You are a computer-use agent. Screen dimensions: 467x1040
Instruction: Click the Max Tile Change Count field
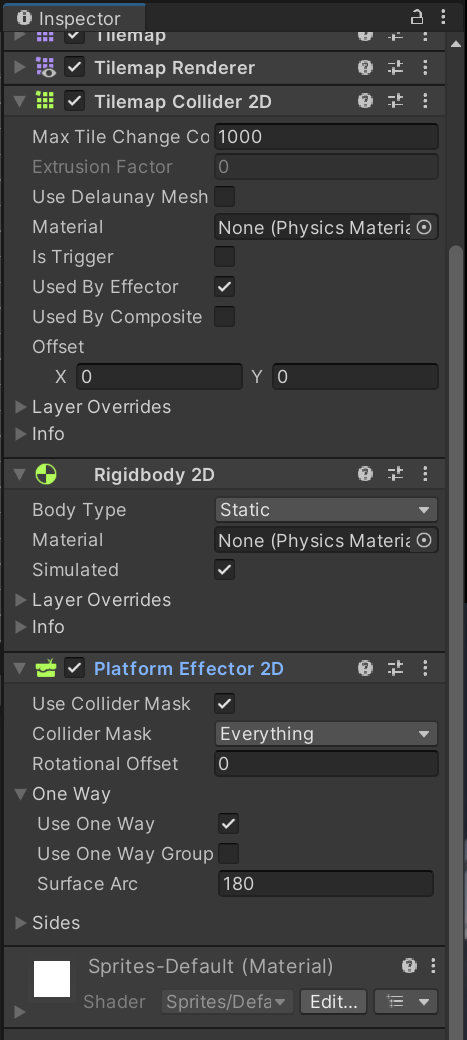click(326, 137)
